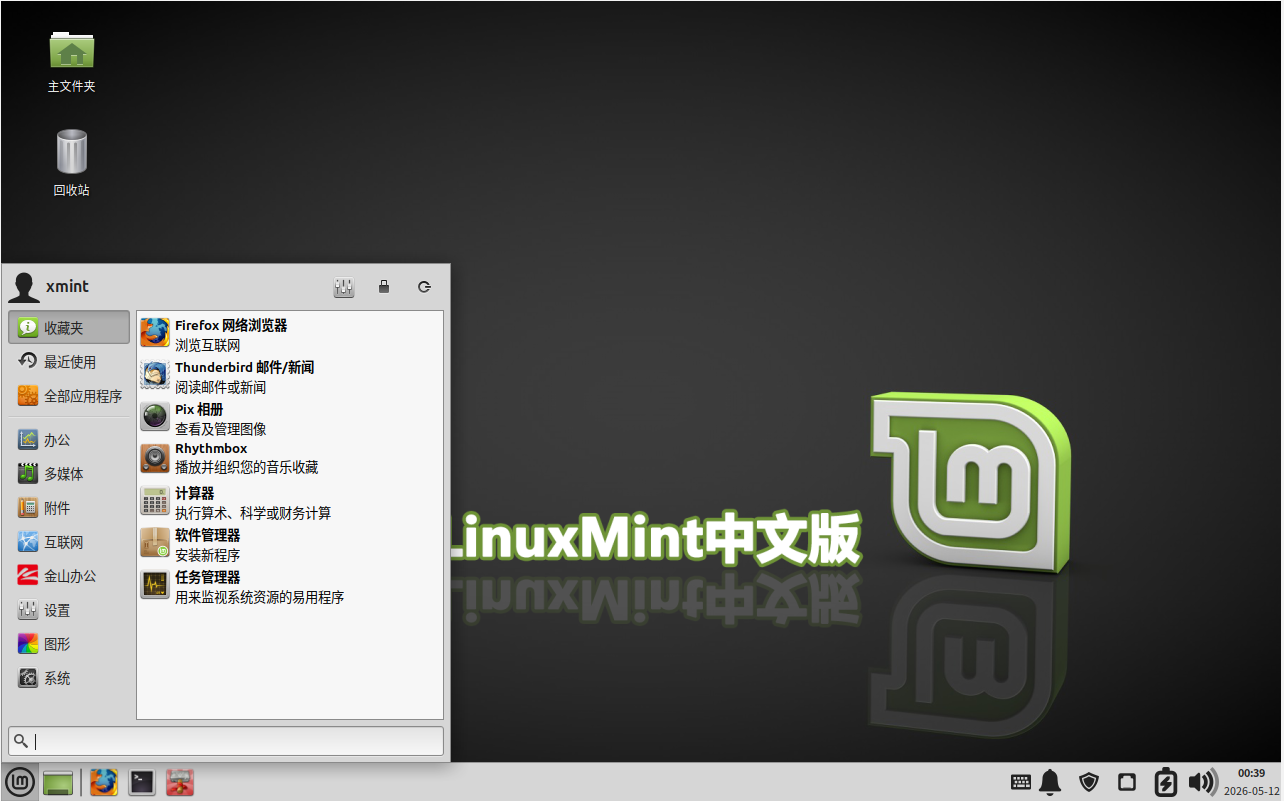1284x801 pixels.
Task: Click the logout/refresh icon in menu header
Action: click(424, 287)
